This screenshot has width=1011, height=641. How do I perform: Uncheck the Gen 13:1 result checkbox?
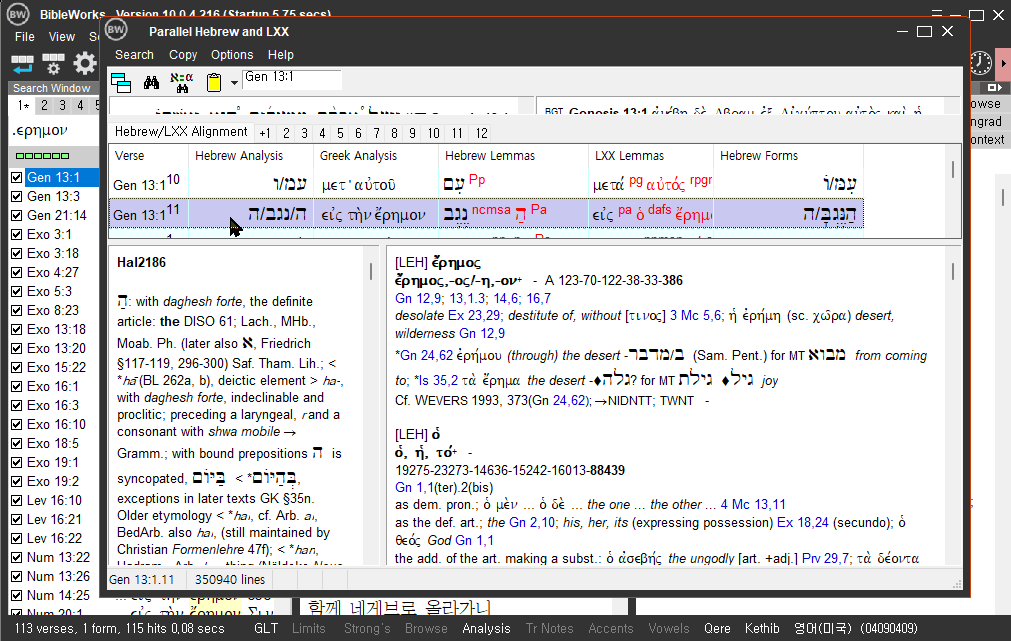coord(17,177)
